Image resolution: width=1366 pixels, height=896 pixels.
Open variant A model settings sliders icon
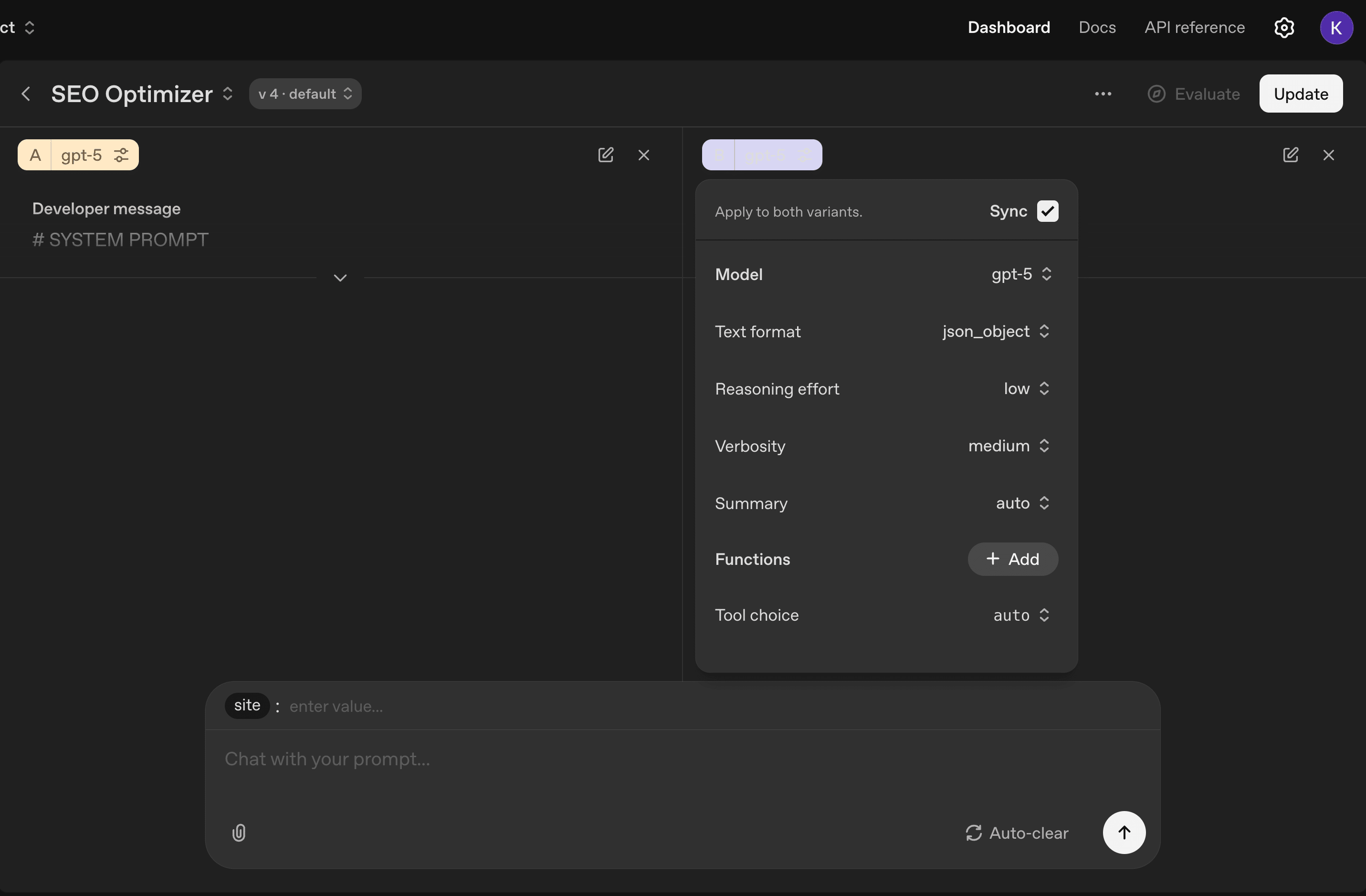coord(121,155)
